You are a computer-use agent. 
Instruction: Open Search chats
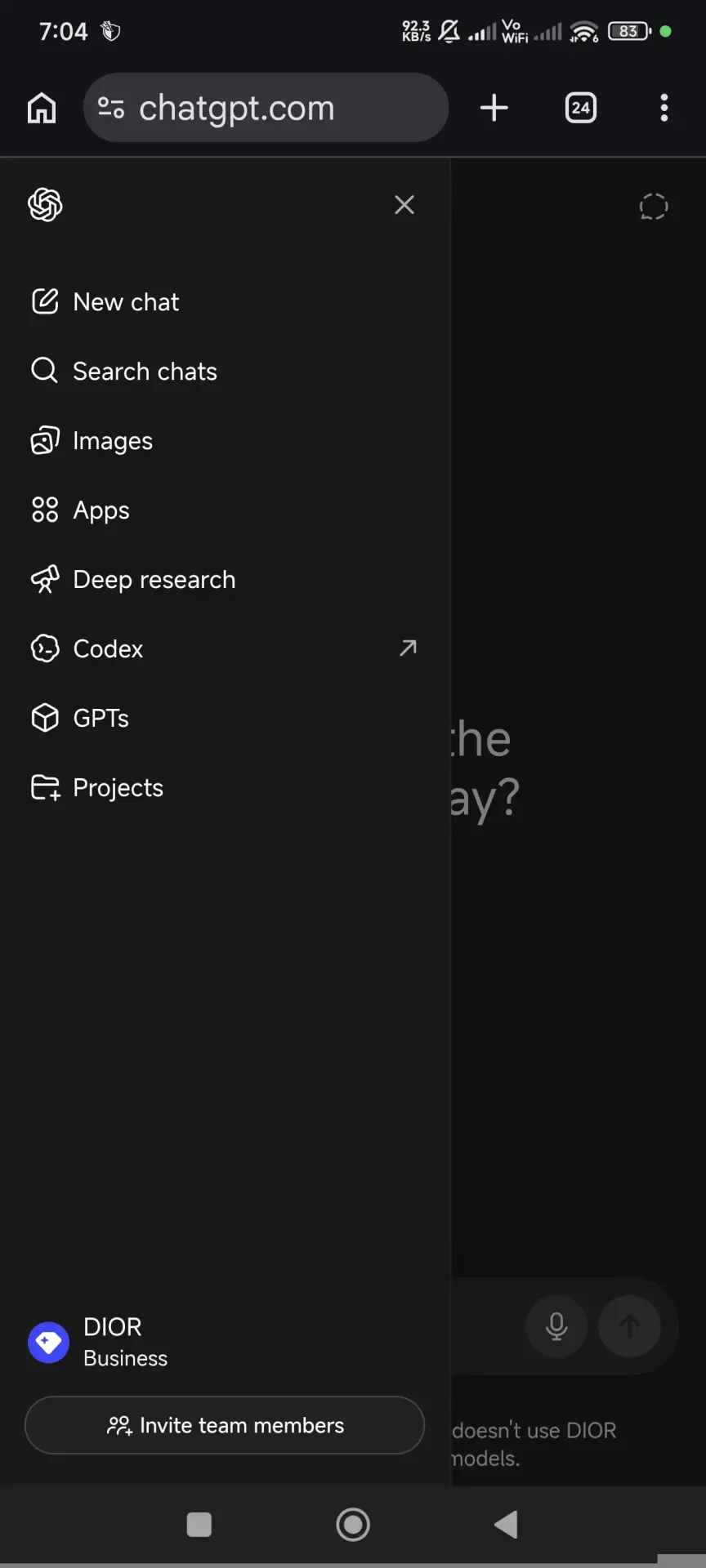point(225,372)
